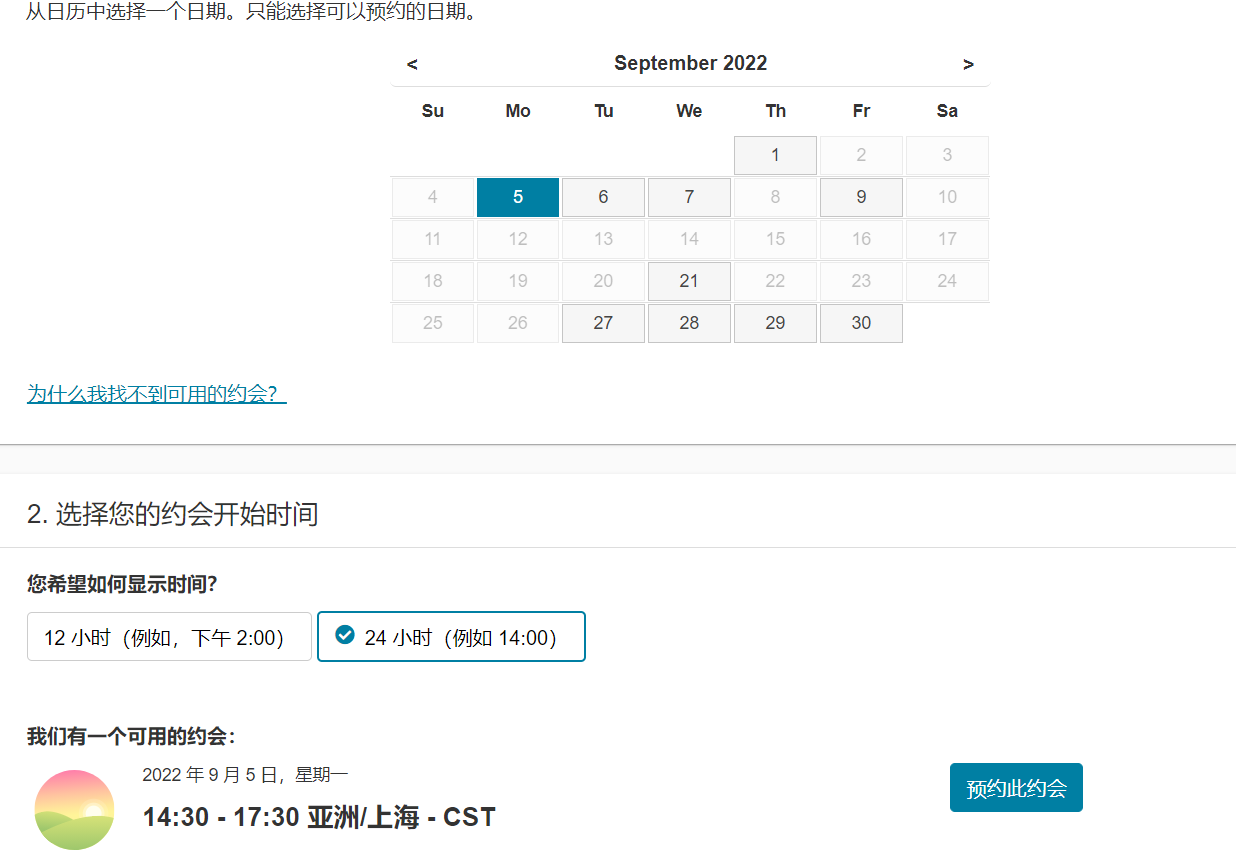Click the 14:30 - 17:30 appointment time text
Image resolution: width=1236 pixels, height=867 pixels.
pos(319,817)
